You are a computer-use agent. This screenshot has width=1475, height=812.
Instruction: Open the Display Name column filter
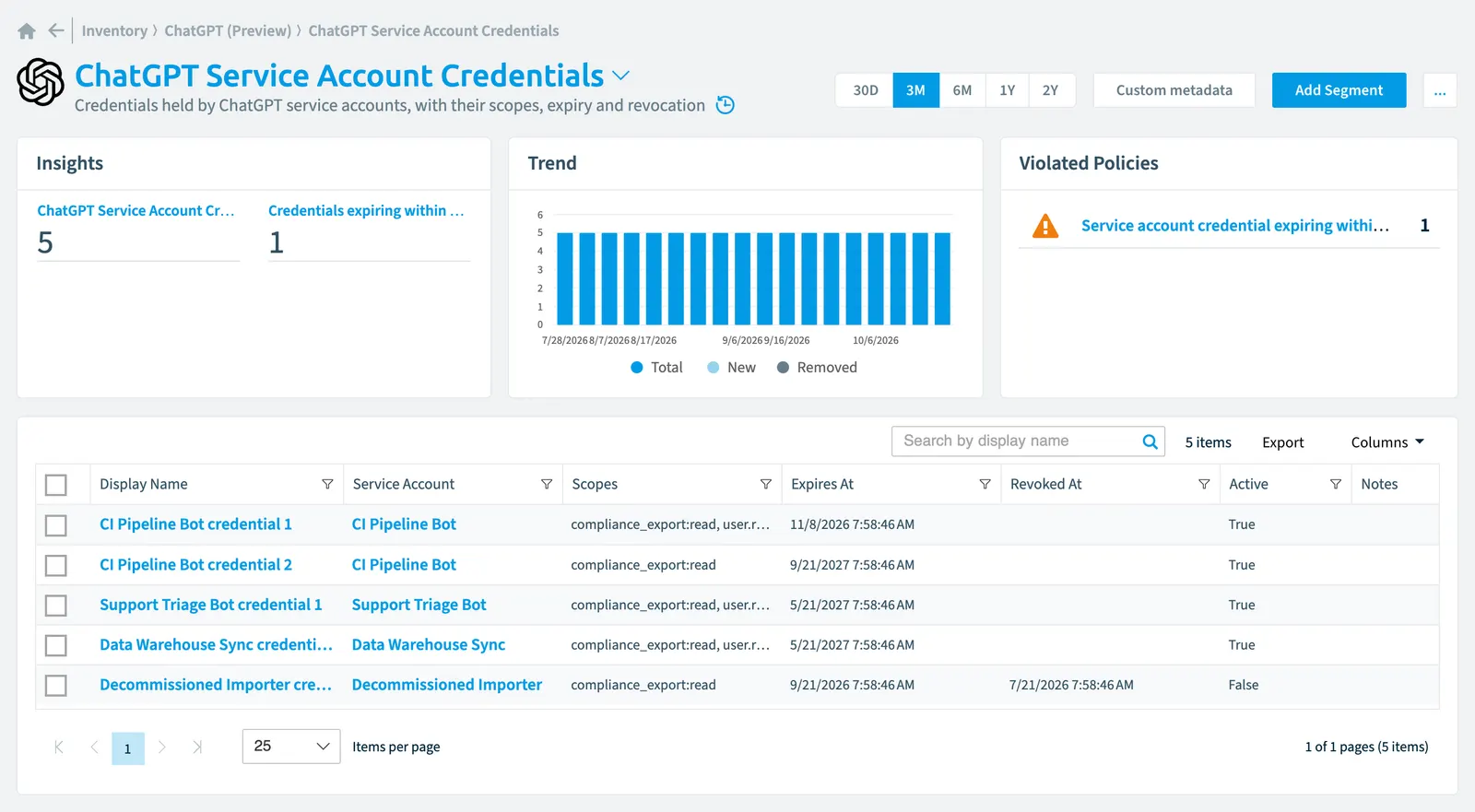327,484
